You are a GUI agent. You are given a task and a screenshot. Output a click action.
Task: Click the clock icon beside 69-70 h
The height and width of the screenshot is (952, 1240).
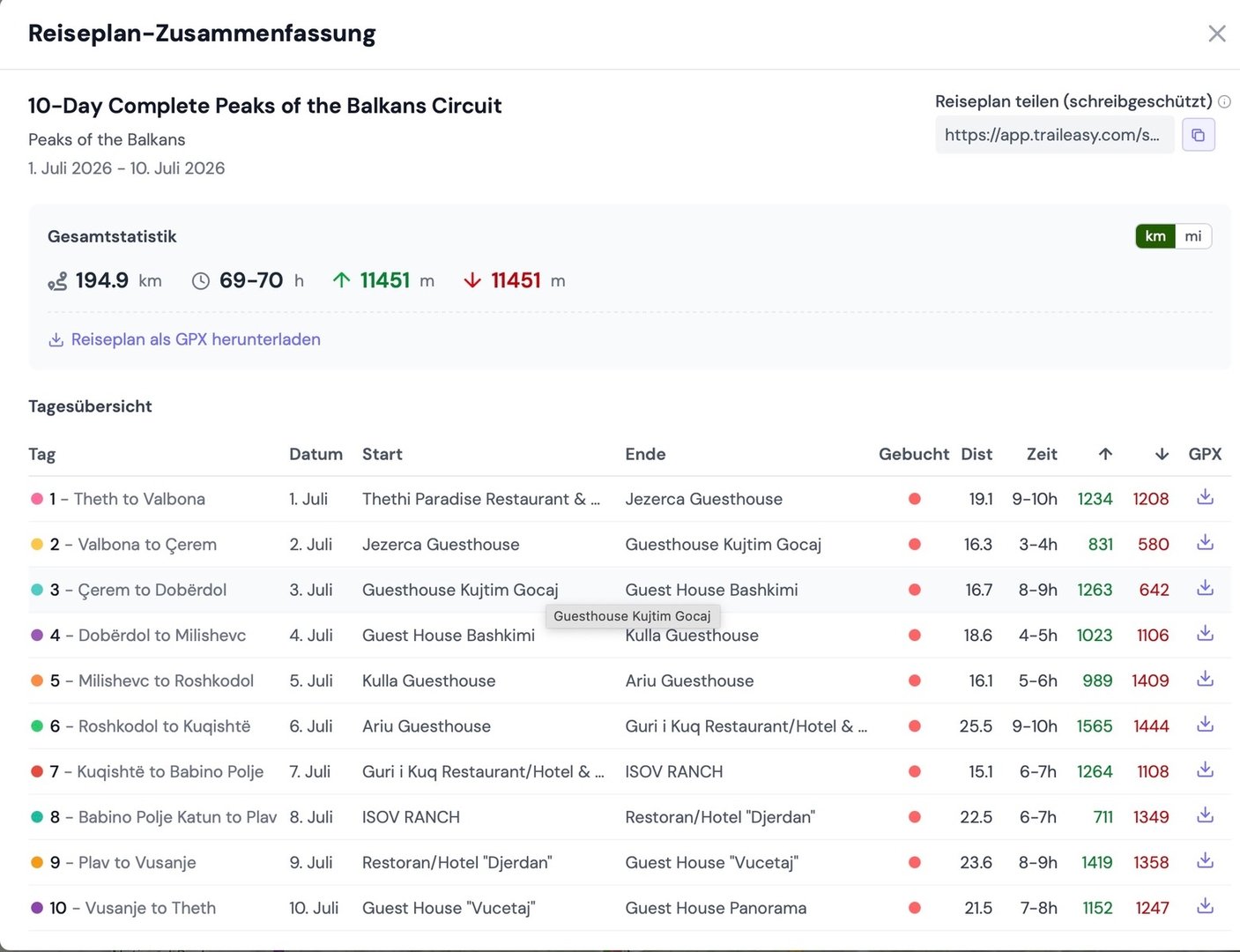(x=201, y=281)
